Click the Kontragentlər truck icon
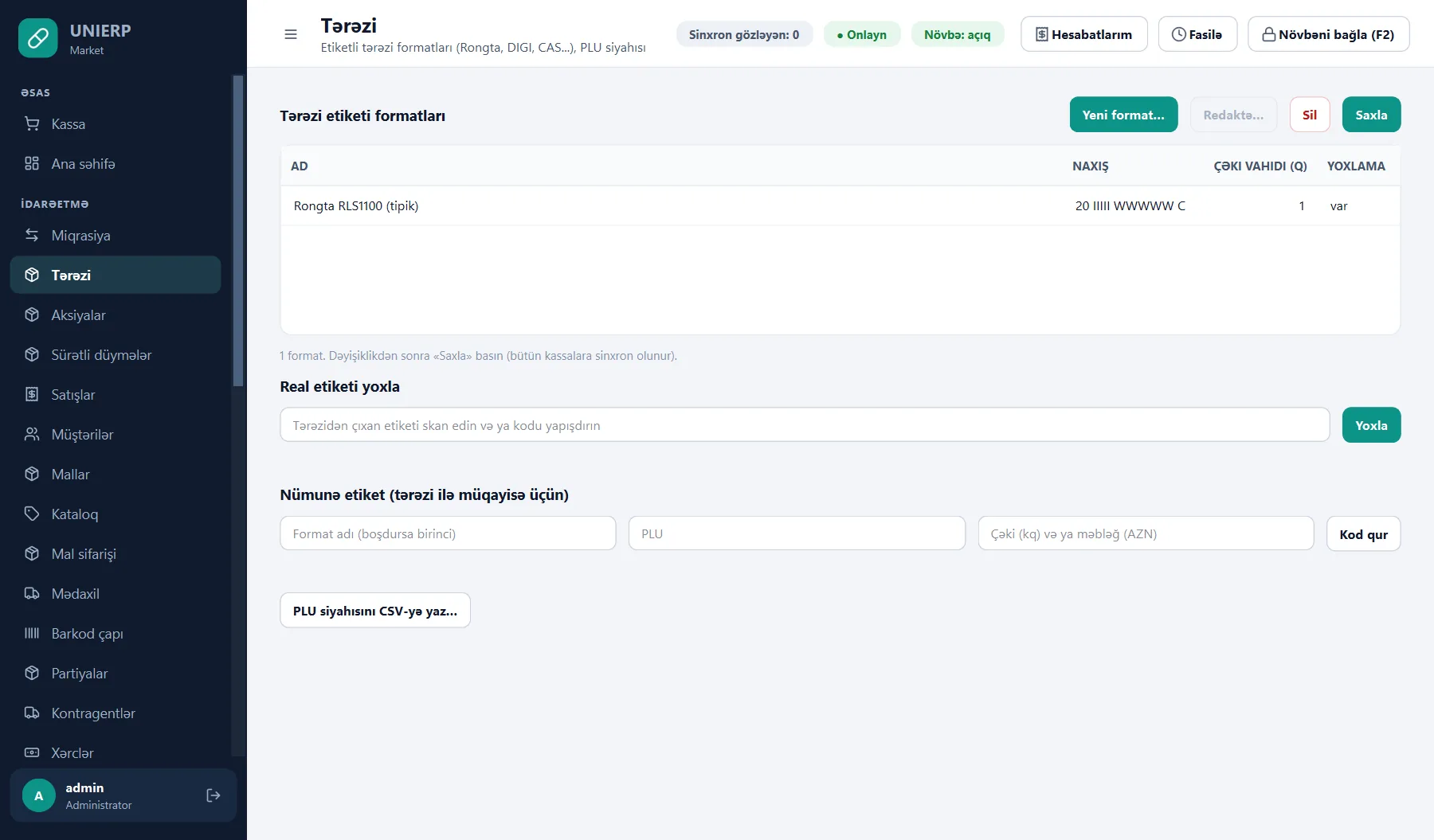1434x840 pixels. pyautogui.click(x=32, y=713)
